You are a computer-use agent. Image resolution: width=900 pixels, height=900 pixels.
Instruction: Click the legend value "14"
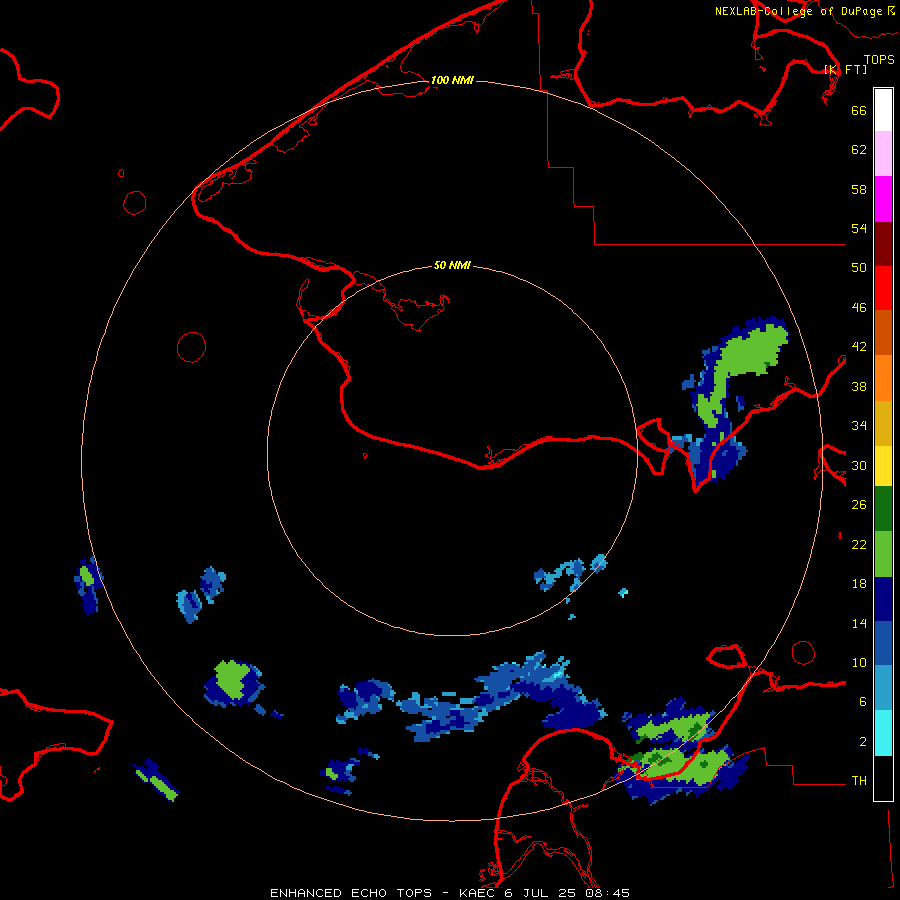point(859,623)
